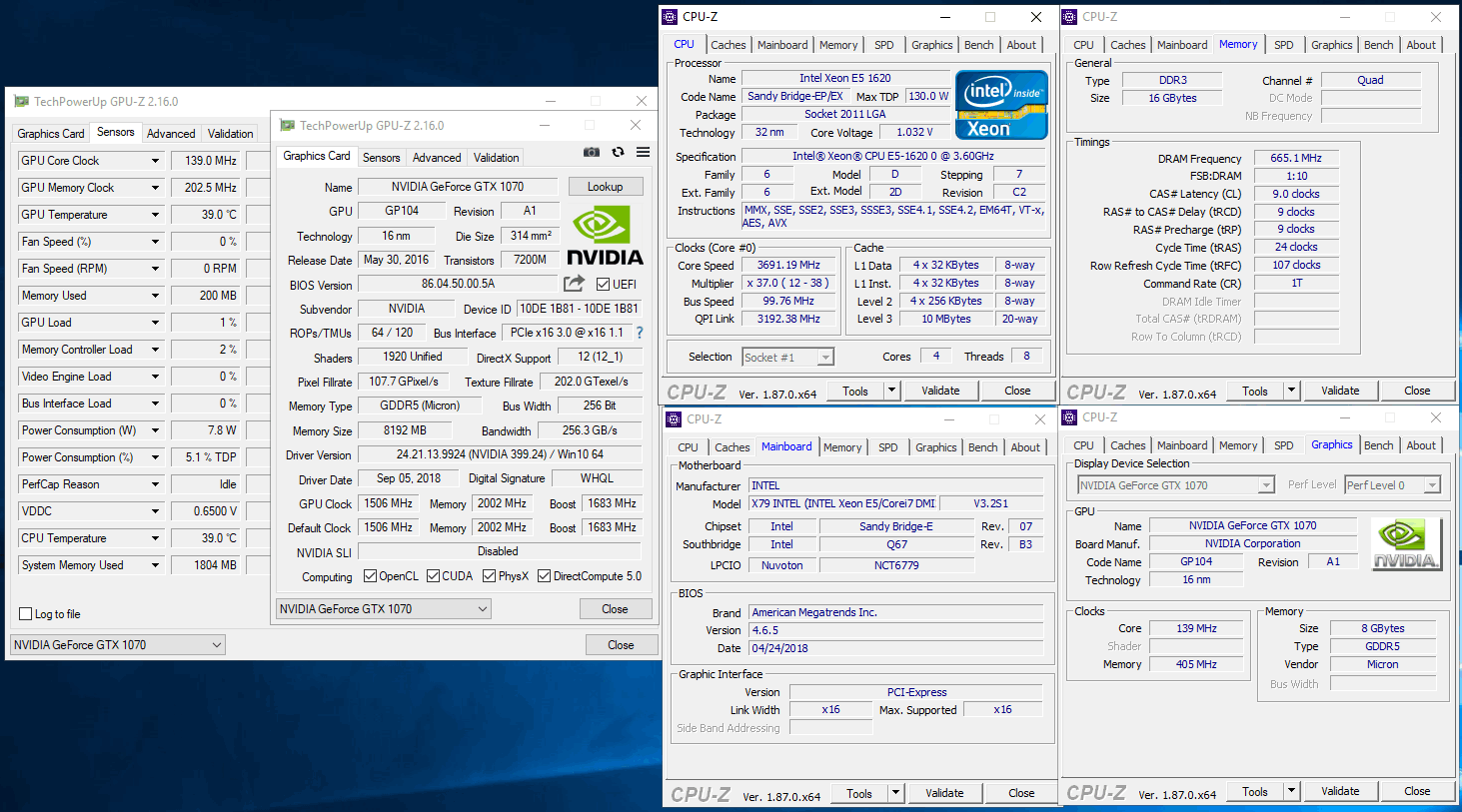The width and height of the screenshot is (1462, 812).
Task: Open the System Memory Used sensor dropdown
Action: pos(155,565)
